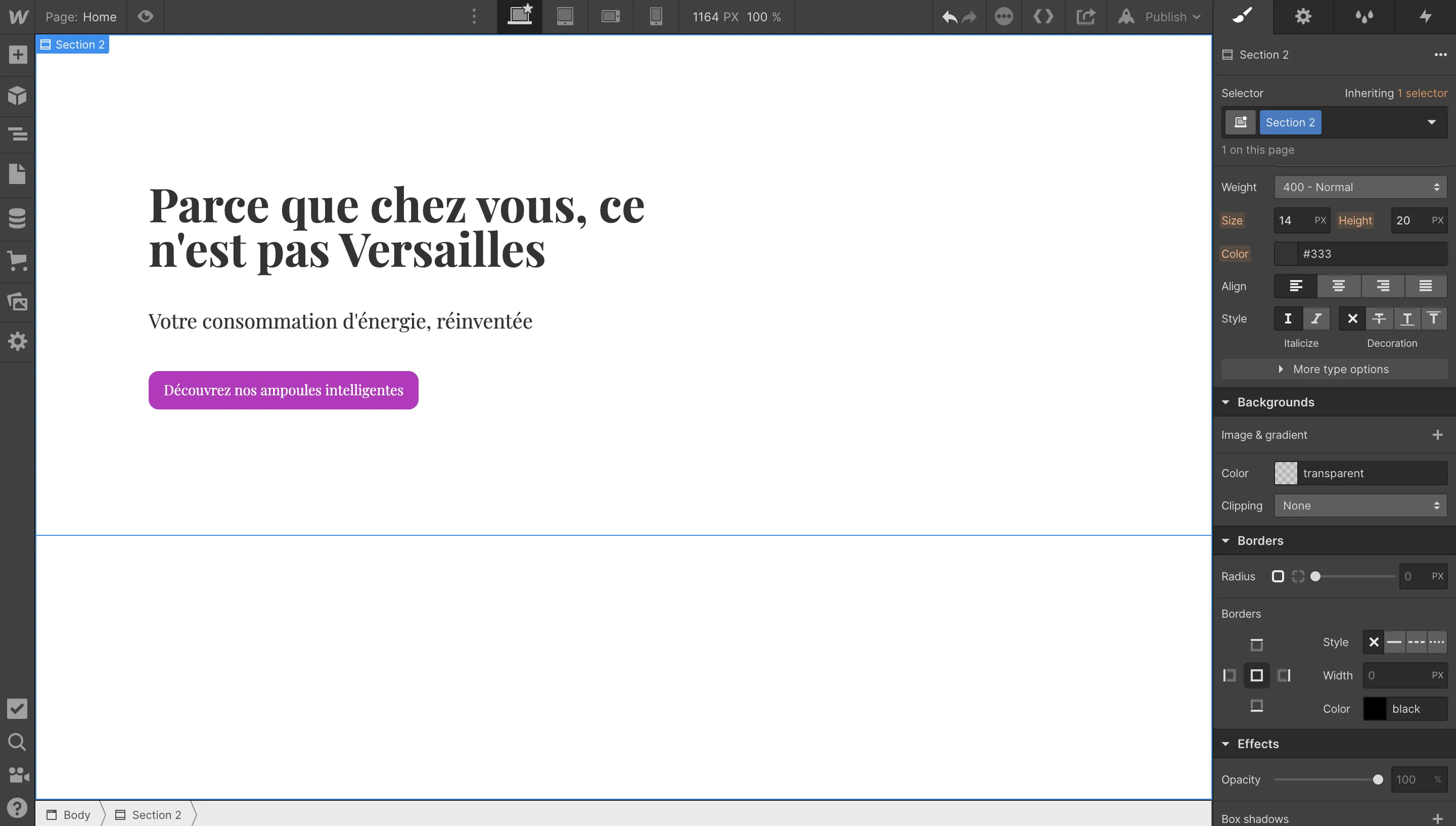Open project Settings in left sidebar
The image size is (1456, 826).
pos(18,341)
